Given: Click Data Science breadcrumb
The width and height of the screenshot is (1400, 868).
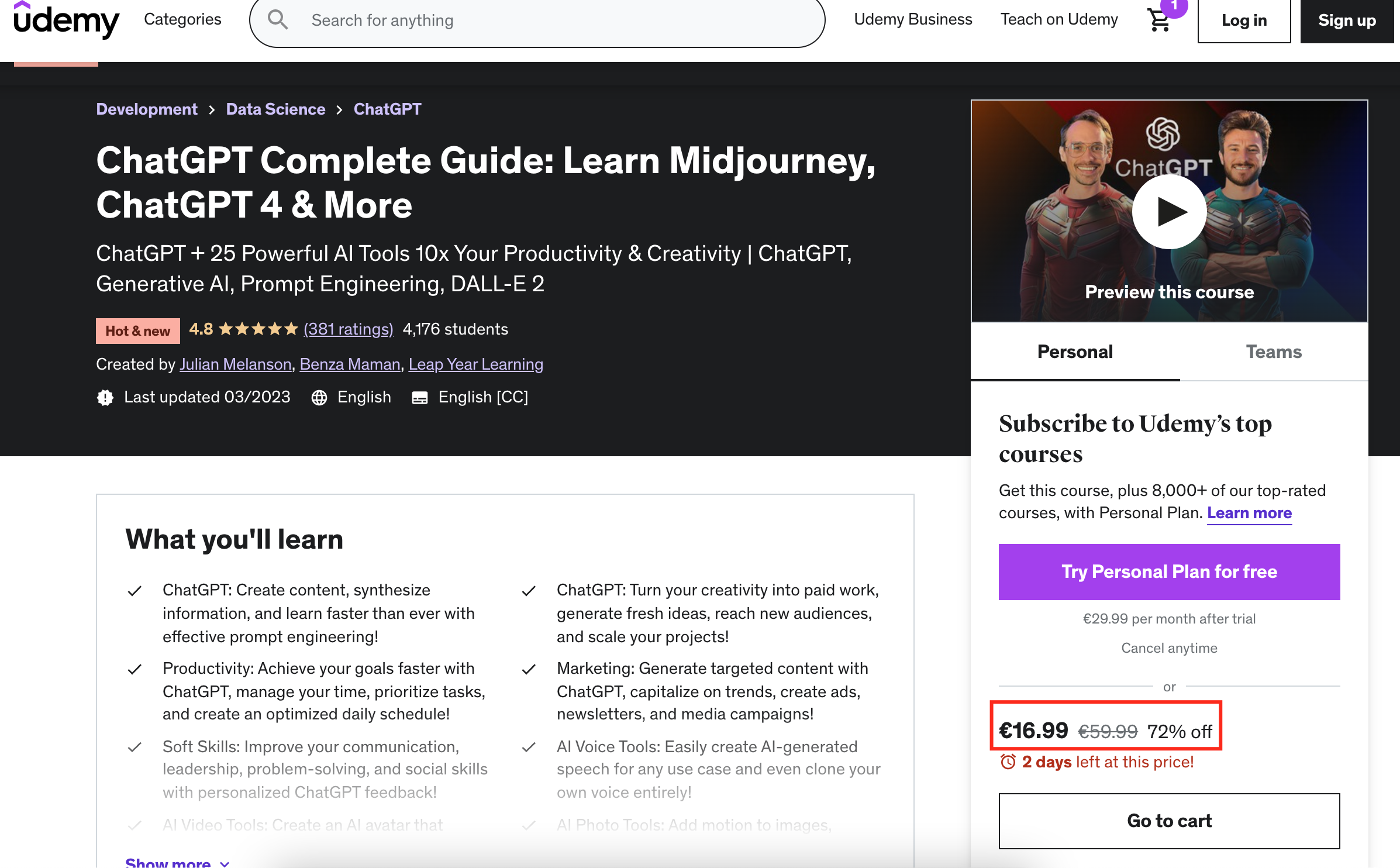Looking at the screenshot, I should point(275,109).
